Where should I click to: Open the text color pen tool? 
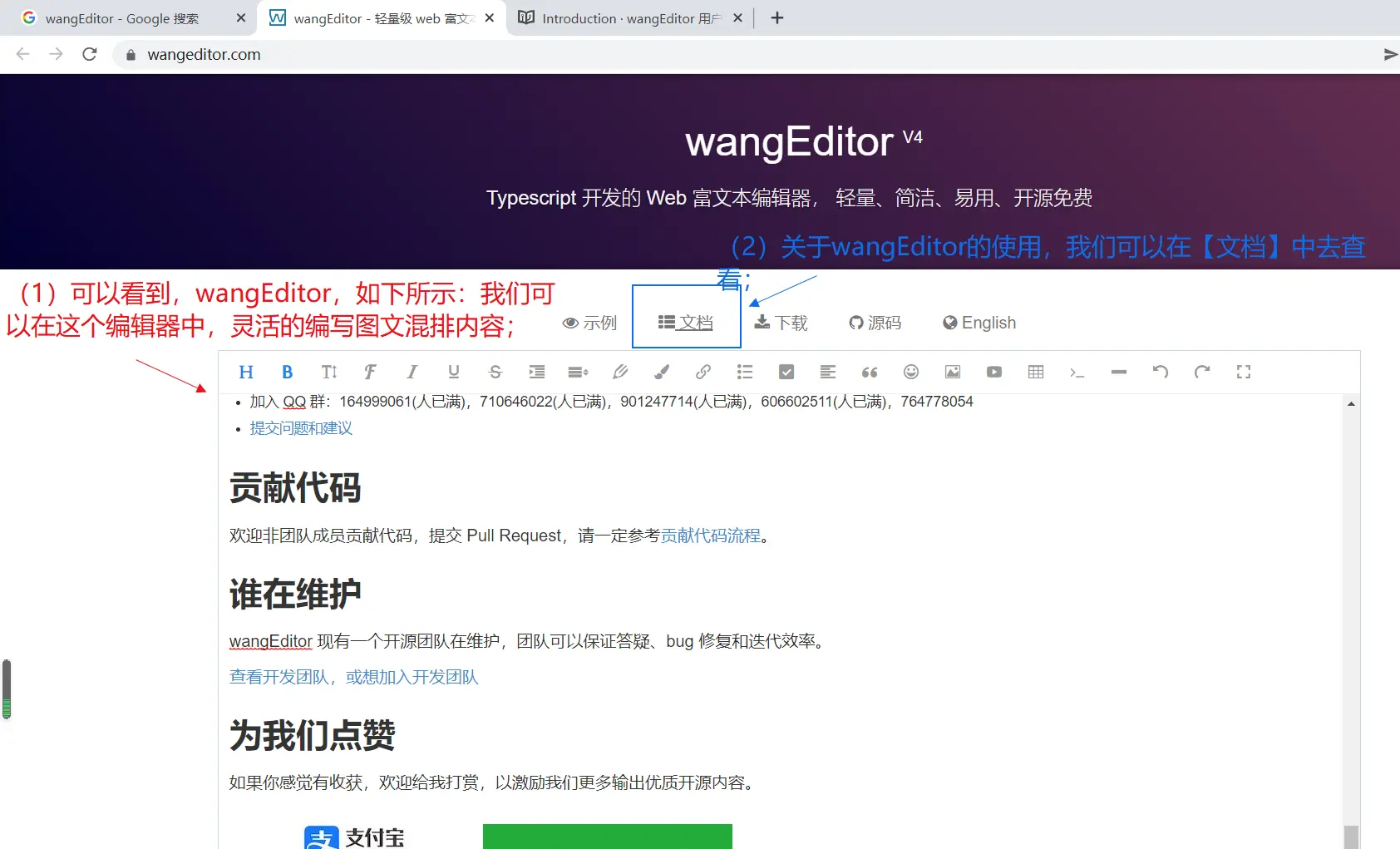pyautogui.click(x=620, y=372)
